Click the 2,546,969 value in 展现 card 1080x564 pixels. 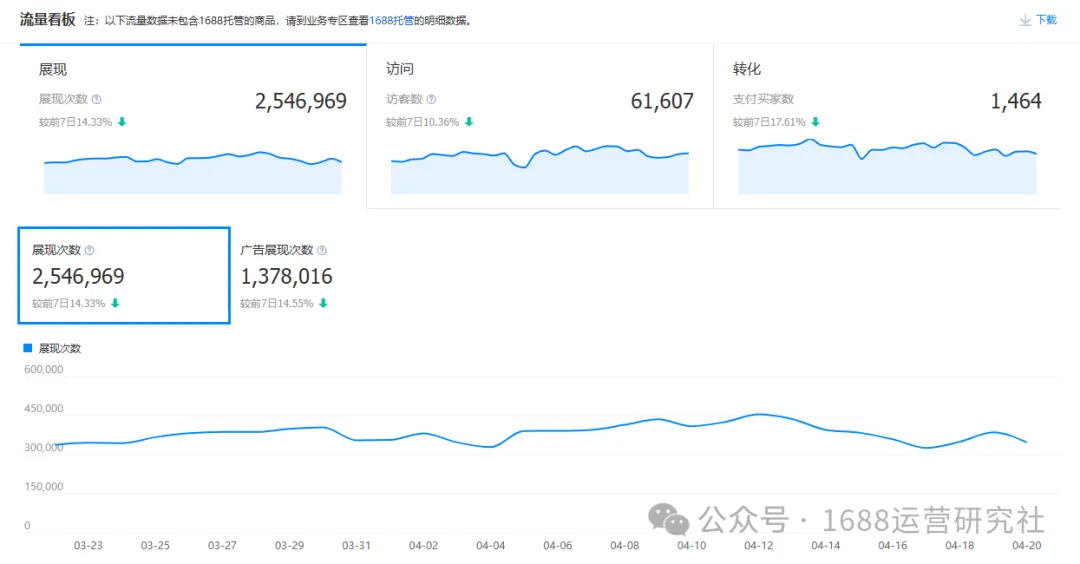pyautogui.click(x=301, y=101)
